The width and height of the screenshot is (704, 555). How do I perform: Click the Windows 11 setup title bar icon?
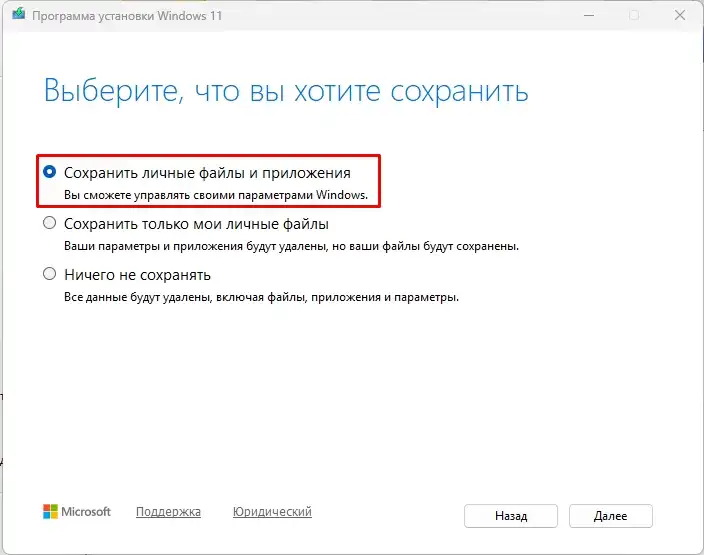[x=19, y=15]
